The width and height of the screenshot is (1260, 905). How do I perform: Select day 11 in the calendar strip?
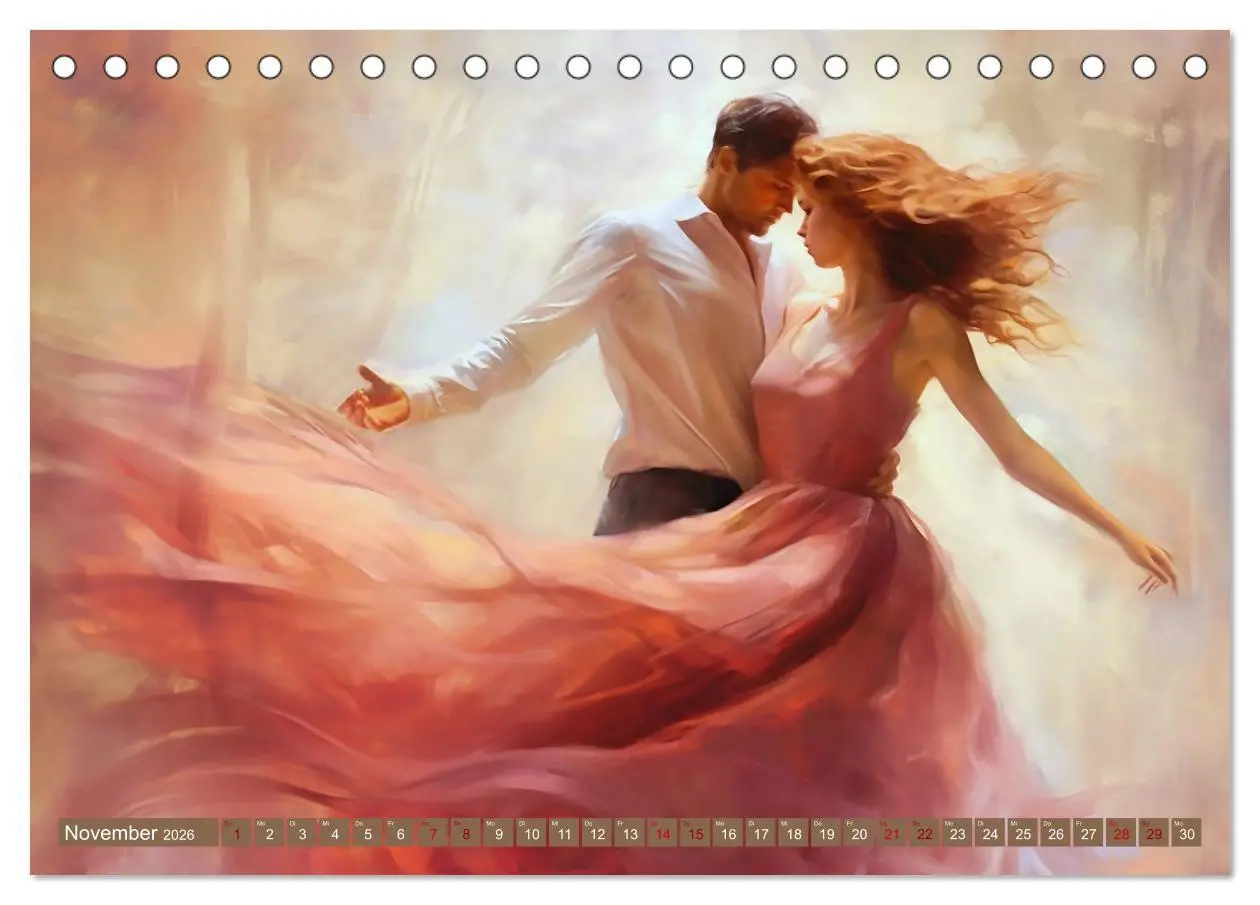[564, 832]
